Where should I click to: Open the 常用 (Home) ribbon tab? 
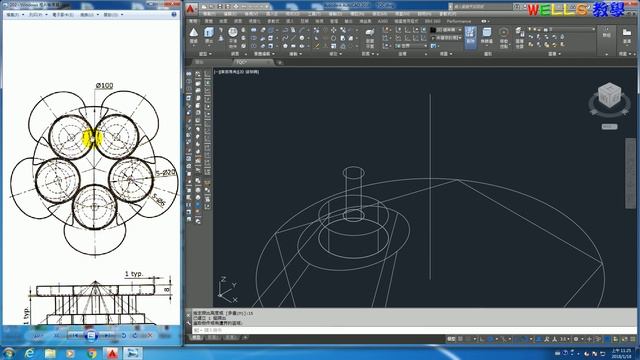(194, 21)
